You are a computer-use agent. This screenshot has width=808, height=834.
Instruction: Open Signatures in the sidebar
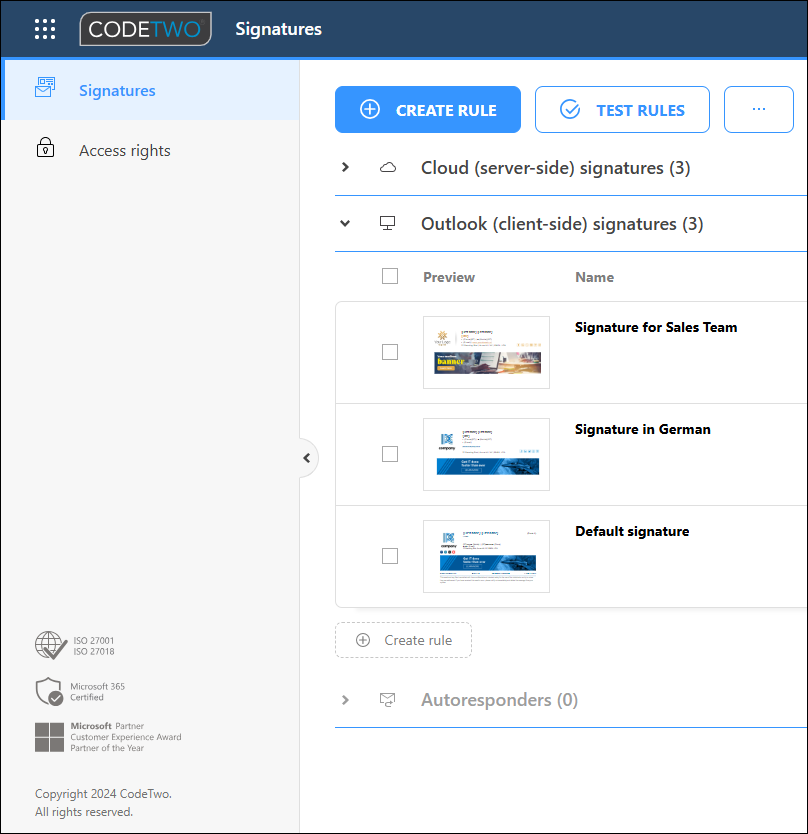coord(151,90)
